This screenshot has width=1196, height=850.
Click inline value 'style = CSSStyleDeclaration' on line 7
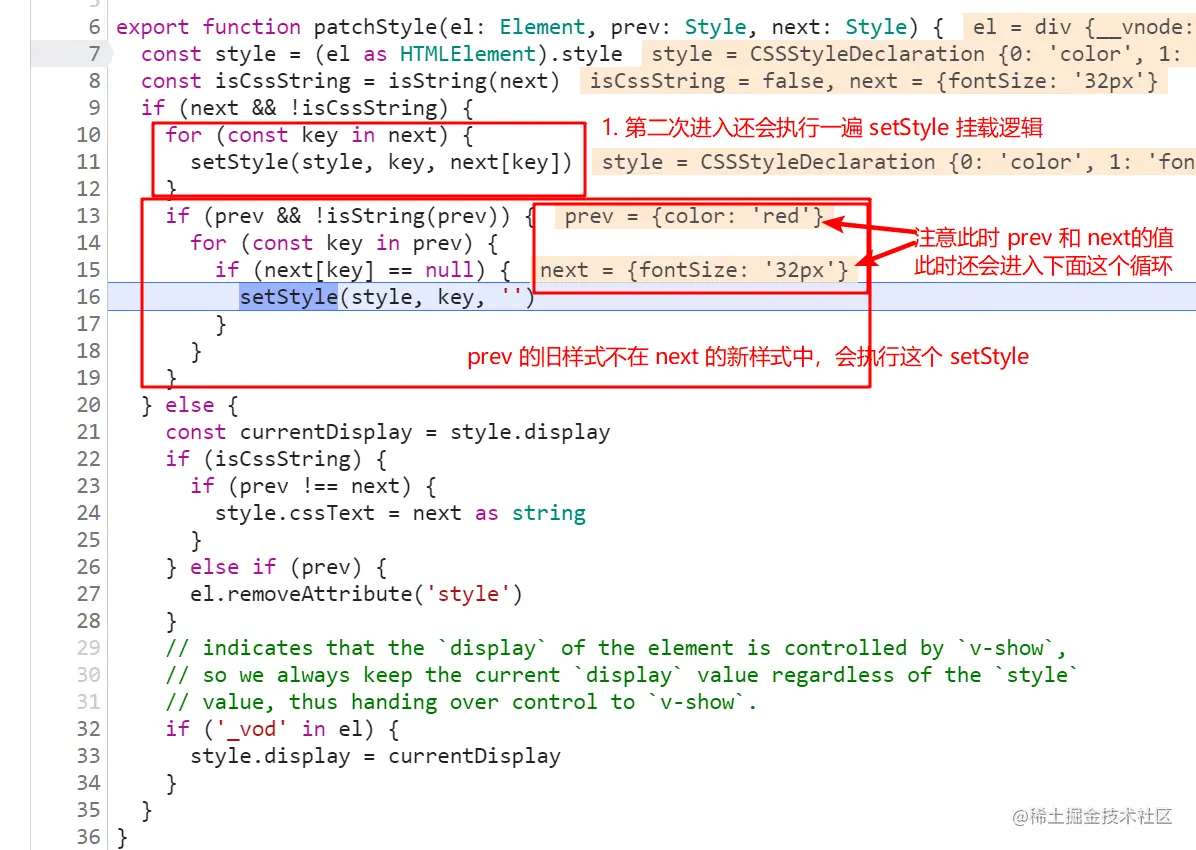point(818,54)
